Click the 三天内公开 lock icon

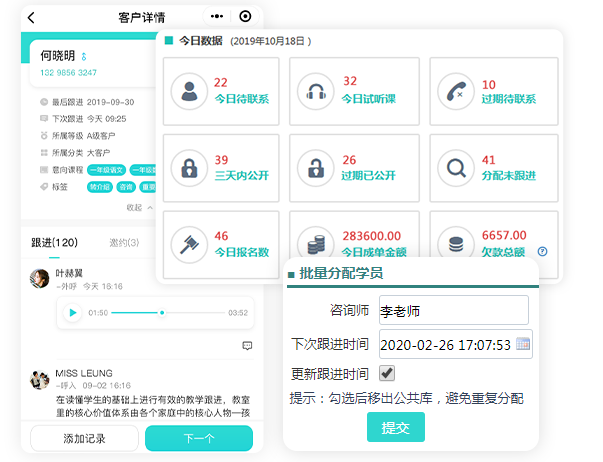(x=187, y=168)
